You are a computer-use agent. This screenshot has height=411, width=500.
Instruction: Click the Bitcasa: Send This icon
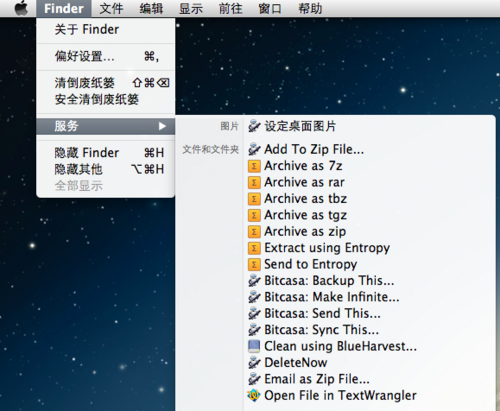254,313
